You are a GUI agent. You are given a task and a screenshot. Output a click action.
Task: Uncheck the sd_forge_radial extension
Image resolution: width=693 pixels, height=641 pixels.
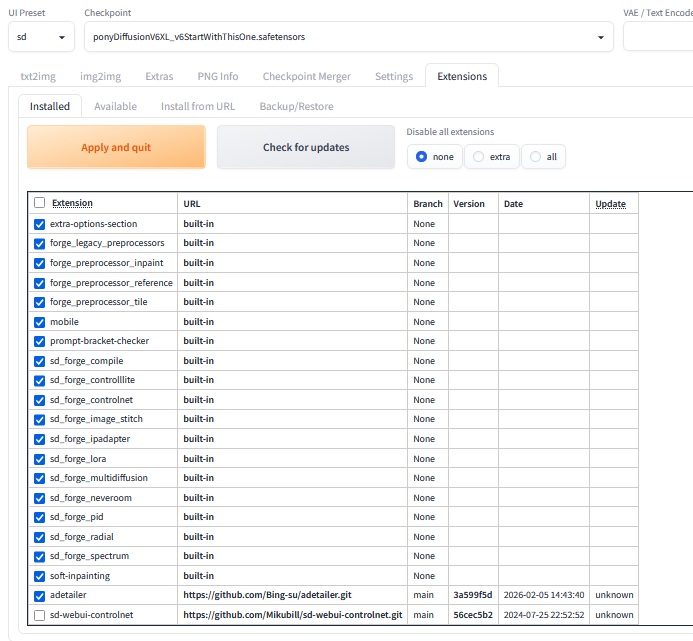click(x=39, y=537)
